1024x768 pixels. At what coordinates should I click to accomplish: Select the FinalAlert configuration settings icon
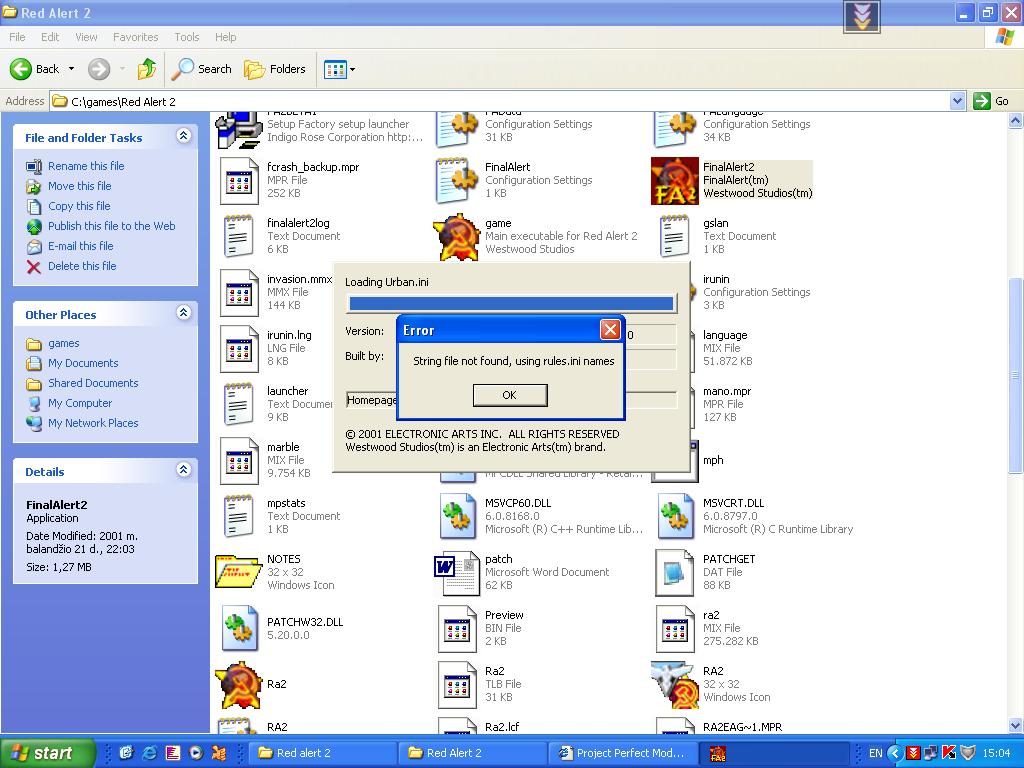[x=456, y=180]
